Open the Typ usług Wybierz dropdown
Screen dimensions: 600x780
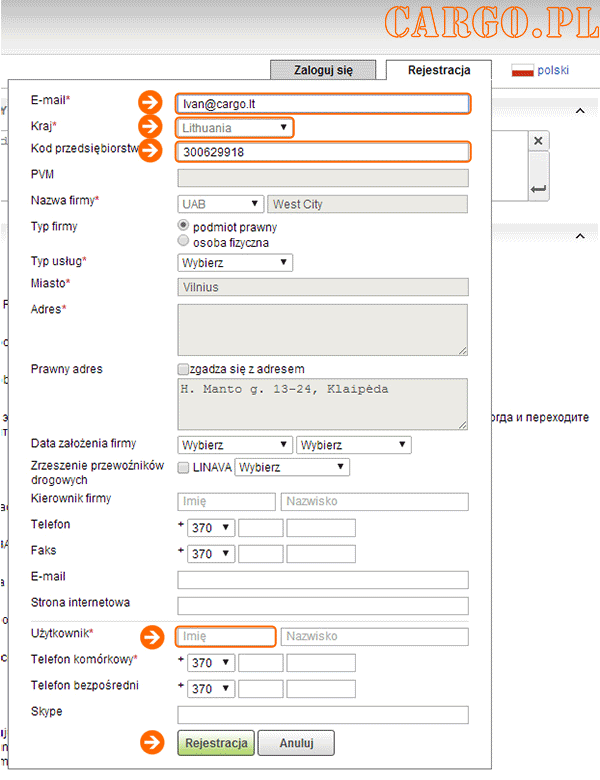(x=235, y=263)
